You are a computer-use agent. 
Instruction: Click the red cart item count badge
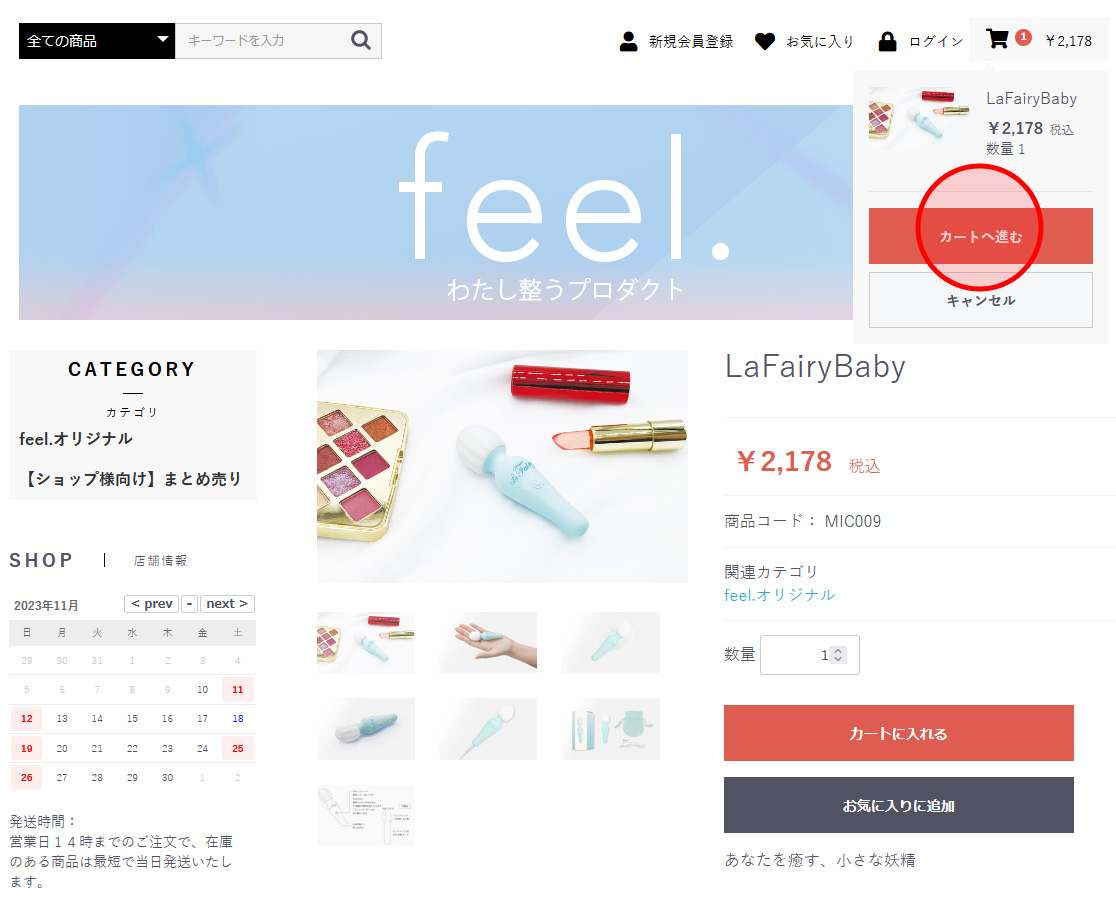click(1023, 37)
